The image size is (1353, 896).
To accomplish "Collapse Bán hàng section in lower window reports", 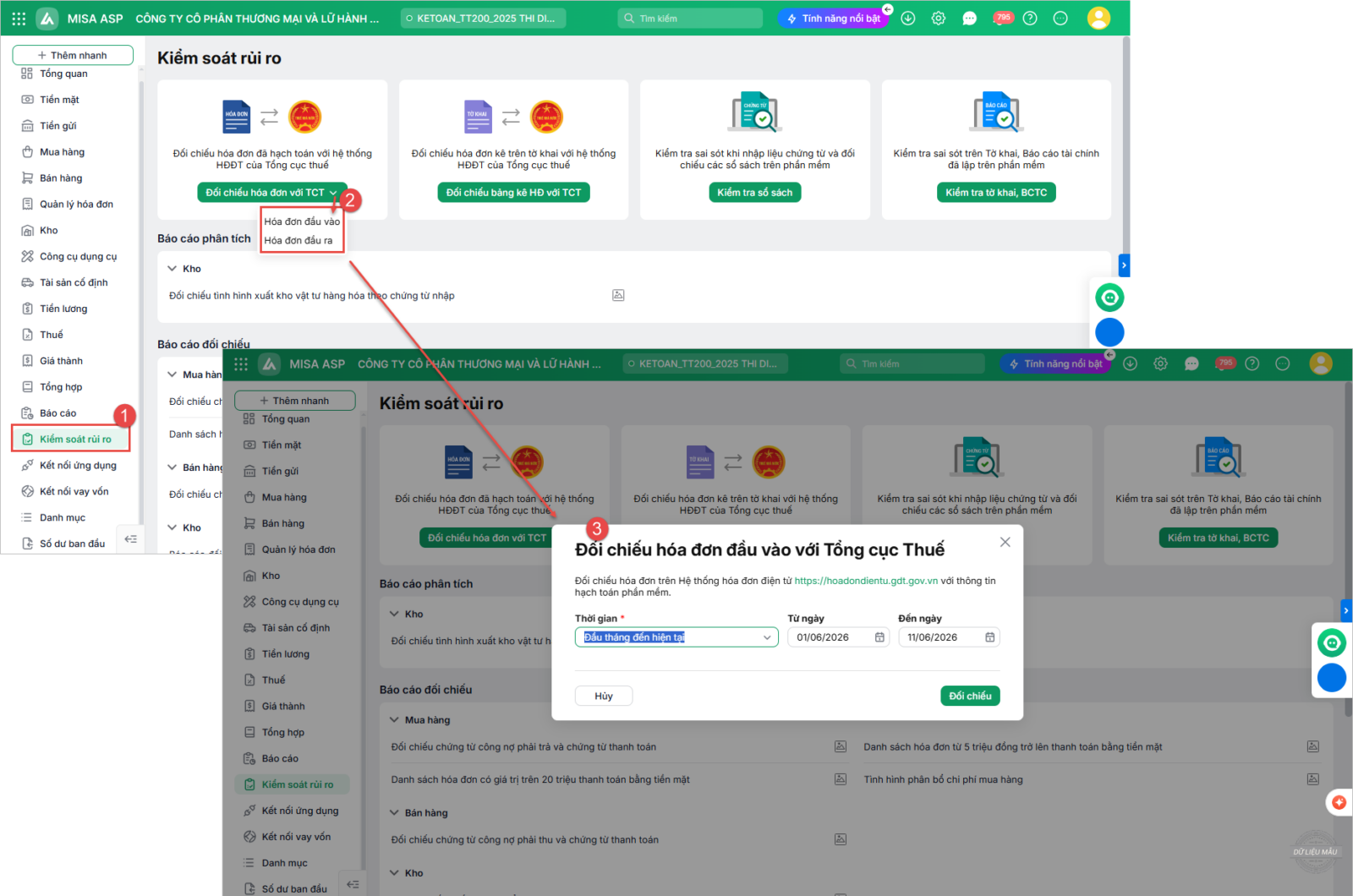I will pyautogui.click(x=394, y=813).
